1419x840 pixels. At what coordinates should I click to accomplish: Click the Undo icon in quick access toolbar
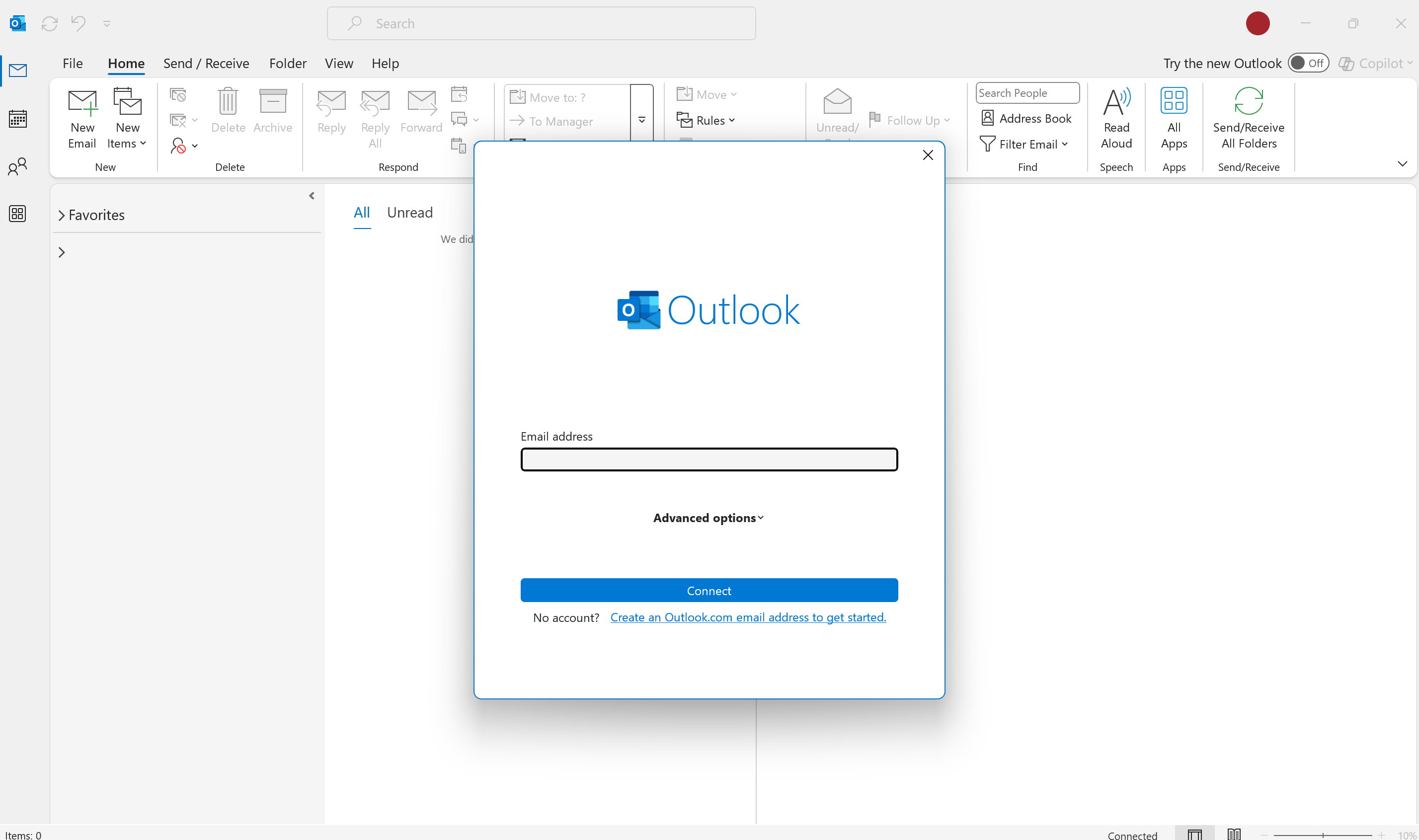coord(78,23)
